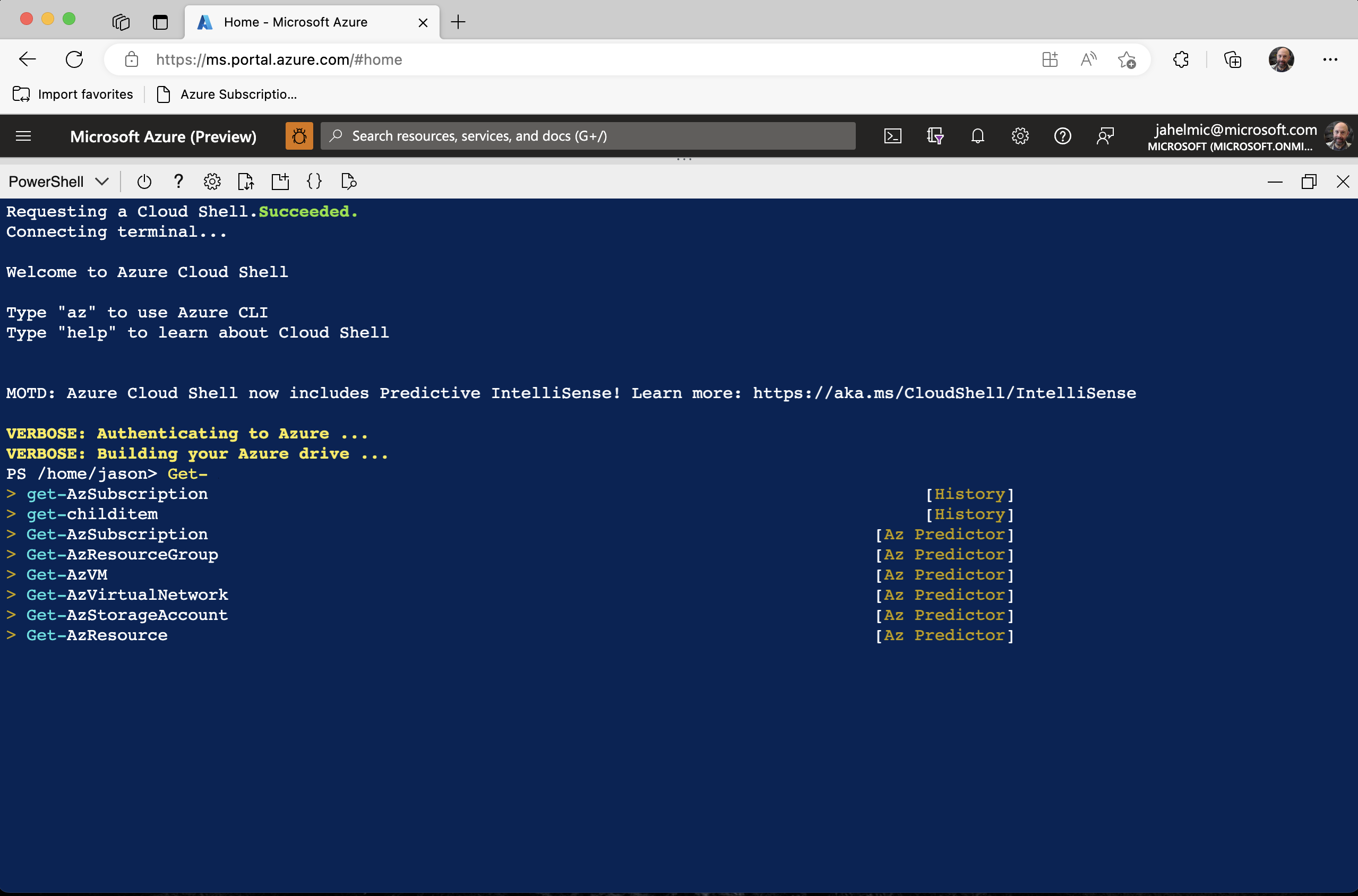Select Get-AzVM from Az Predictor suggestions

point(67,574)
